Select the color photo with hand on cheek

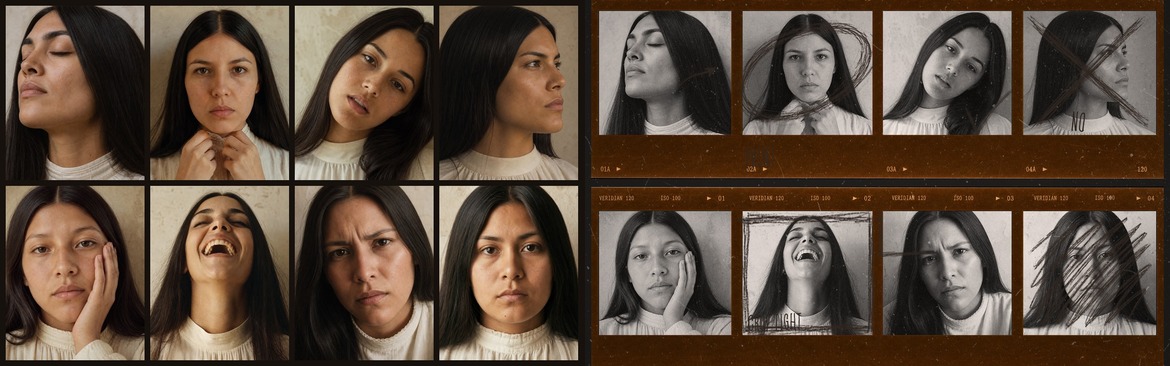[75, 273]
